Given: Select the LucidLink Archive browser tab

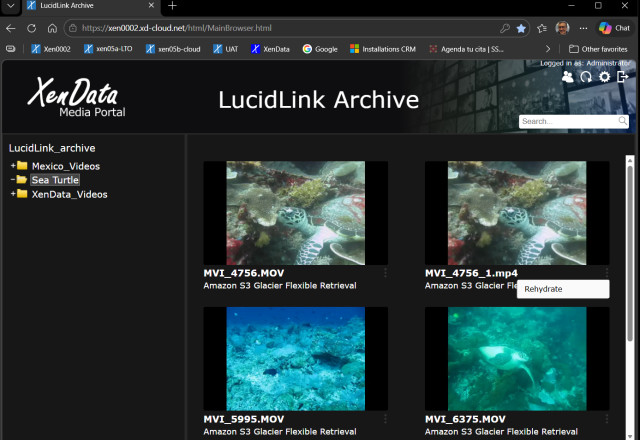Looking at the screenshot, I should click(80, 6).
